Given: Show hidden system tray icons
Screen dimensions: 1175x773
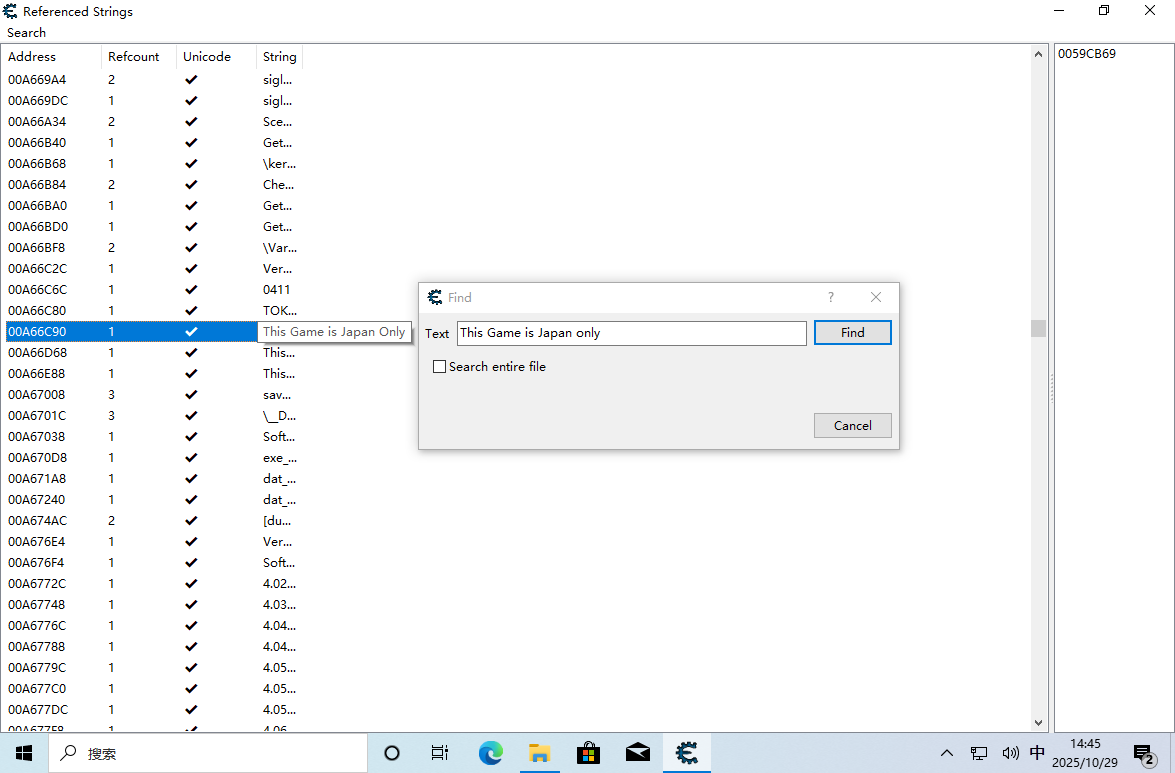Looking at the screenshot, I should click(x=946, y=753).
